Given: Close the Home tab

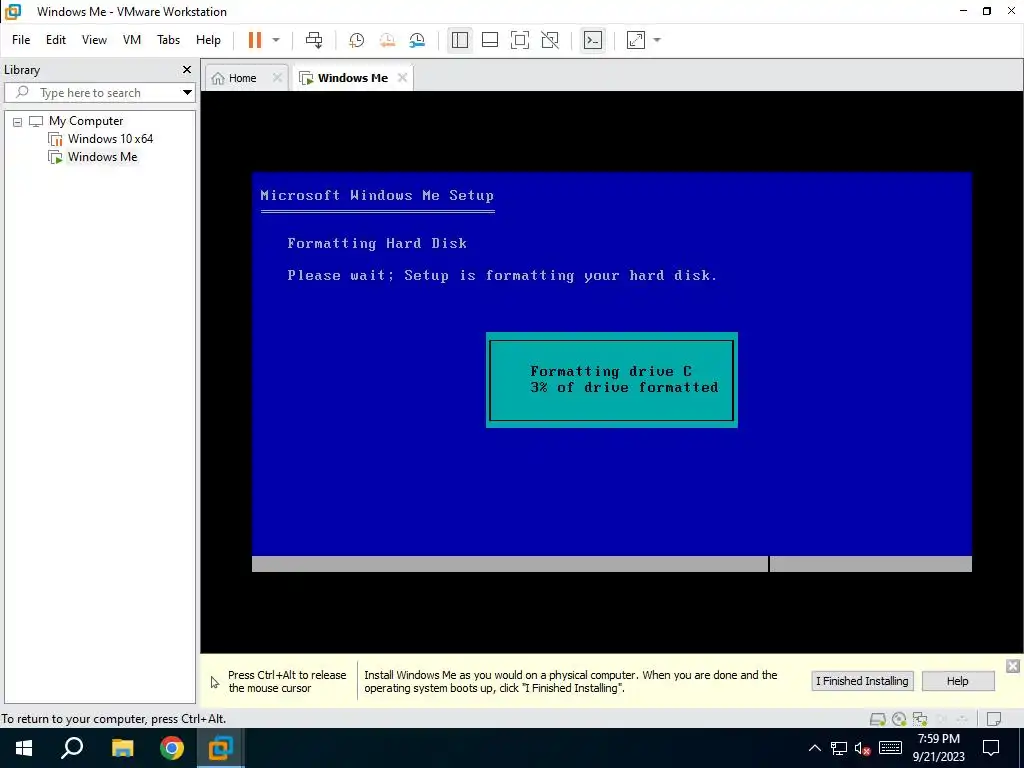Looking at the screenshot, I should click(x=278, y=78).
